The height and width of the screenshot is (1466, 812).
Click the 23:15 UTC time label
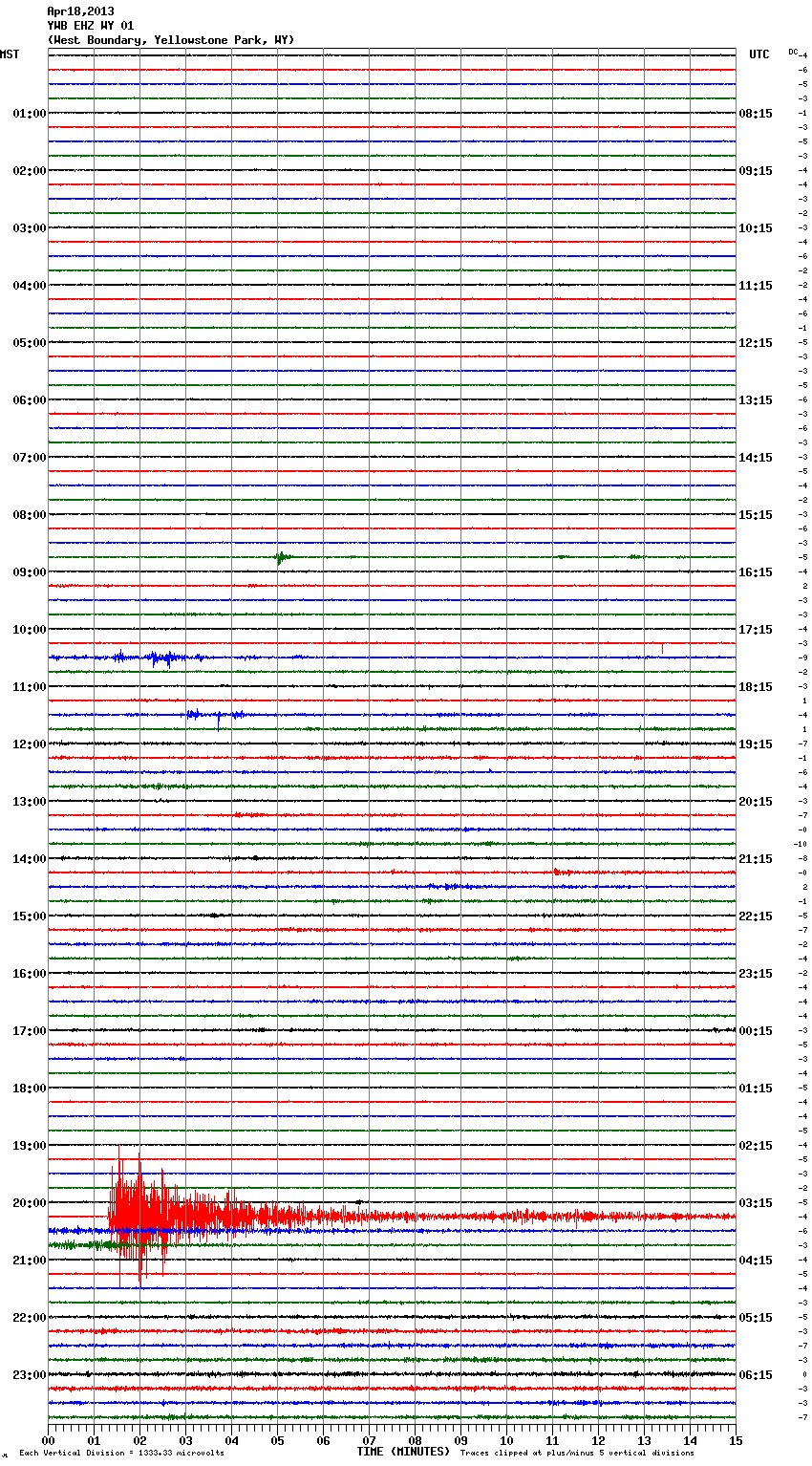[x=756, y=974]
